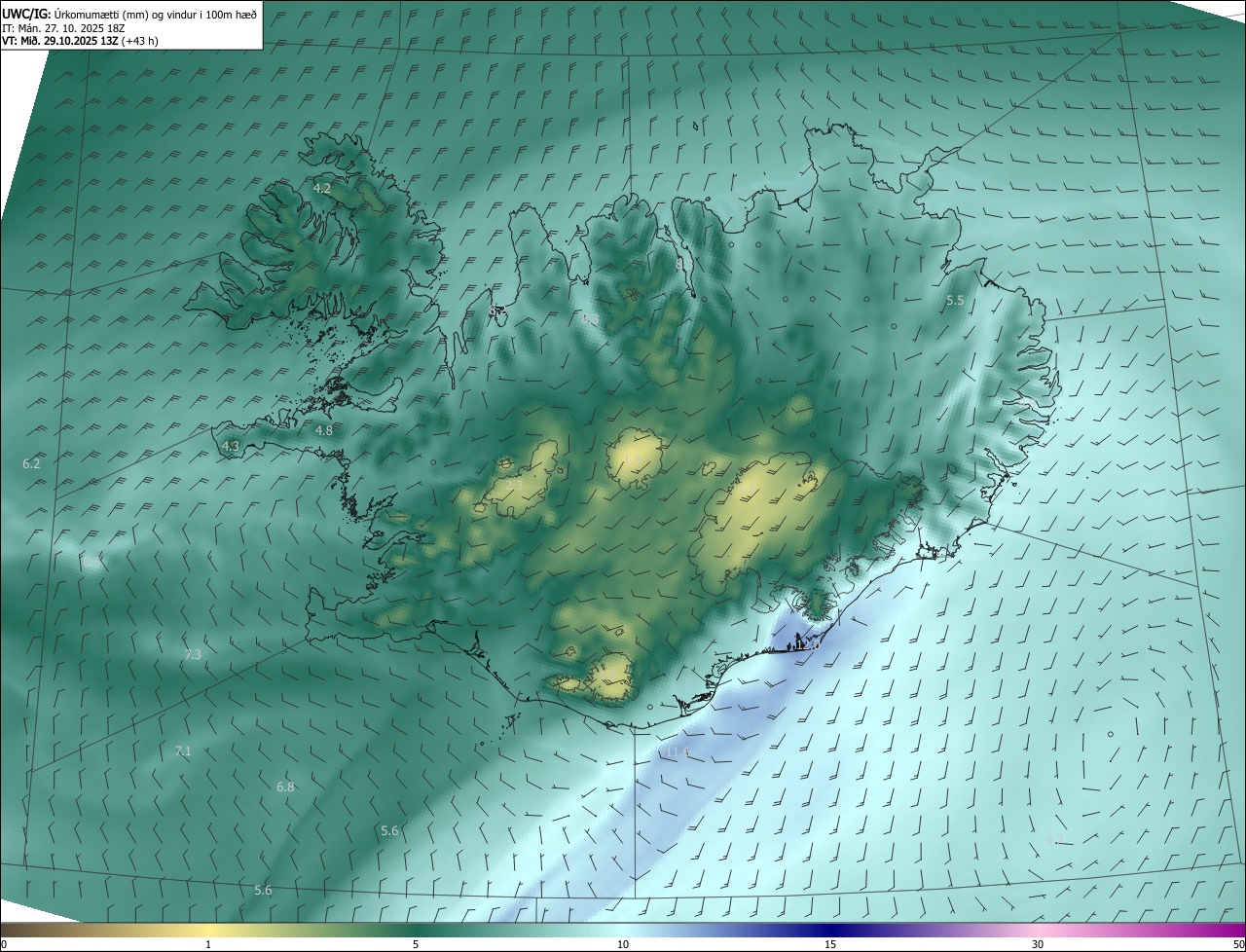Image resolution: width=1246 pixels, height=952 pixels.
Task: Click the 4.2 value over the Westfjords
Action: click(322, 188)
